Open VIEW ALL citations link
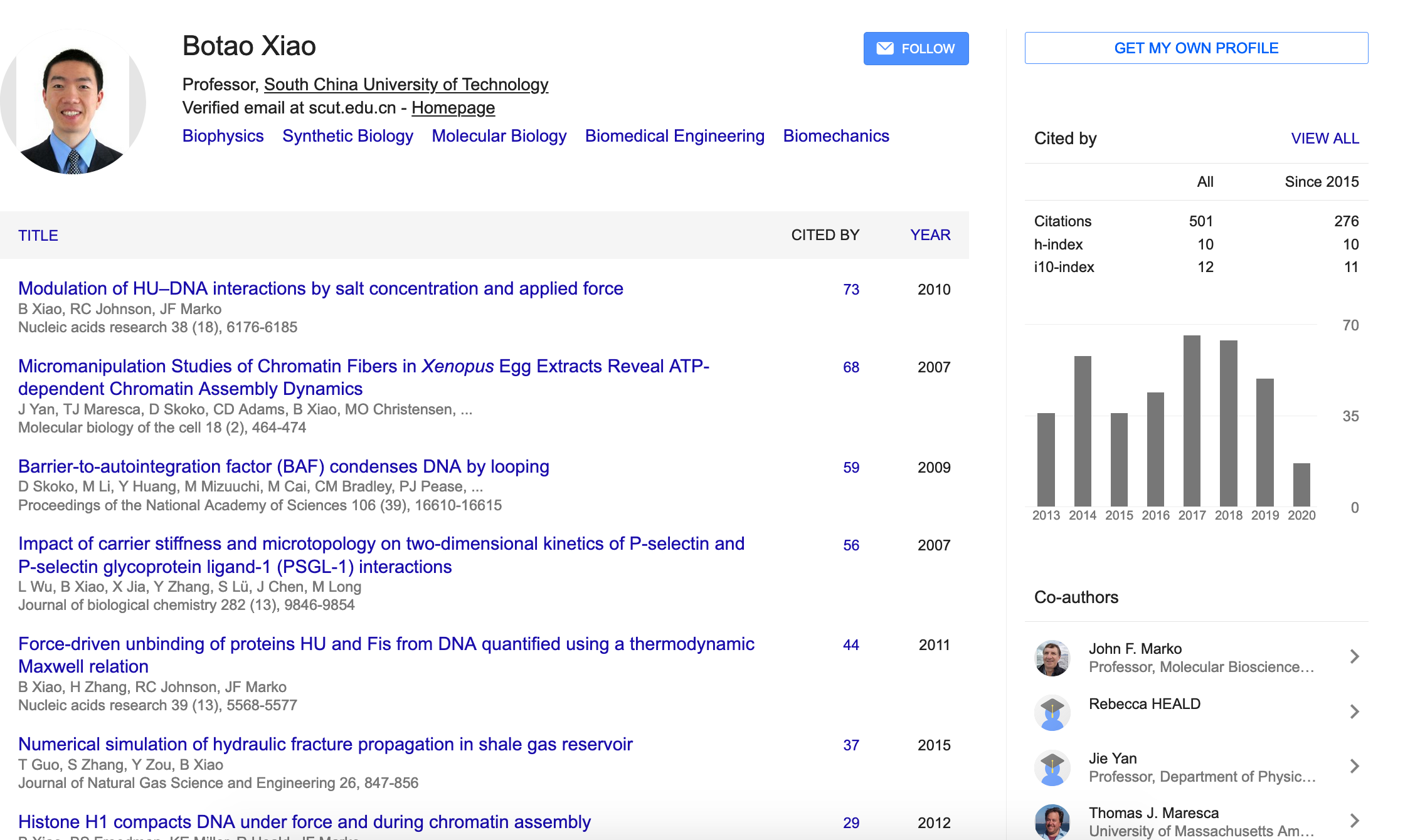Image resolution: width=1420 pixels, height=840 pixels. point(1325,139)
